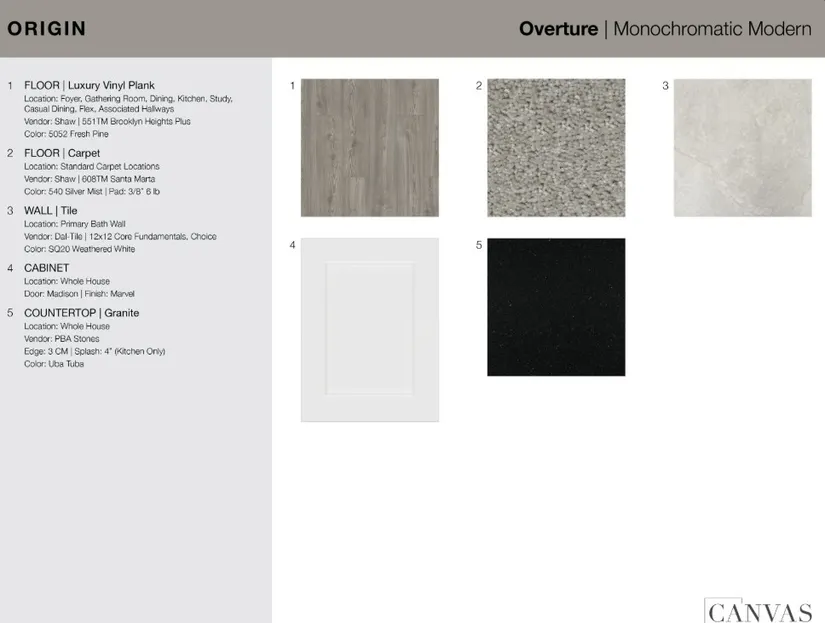Image resolution: width=825 pixels, height=623 pixels.
Task: Click the Weathered White tile swatch
Action: coord(742,147)
